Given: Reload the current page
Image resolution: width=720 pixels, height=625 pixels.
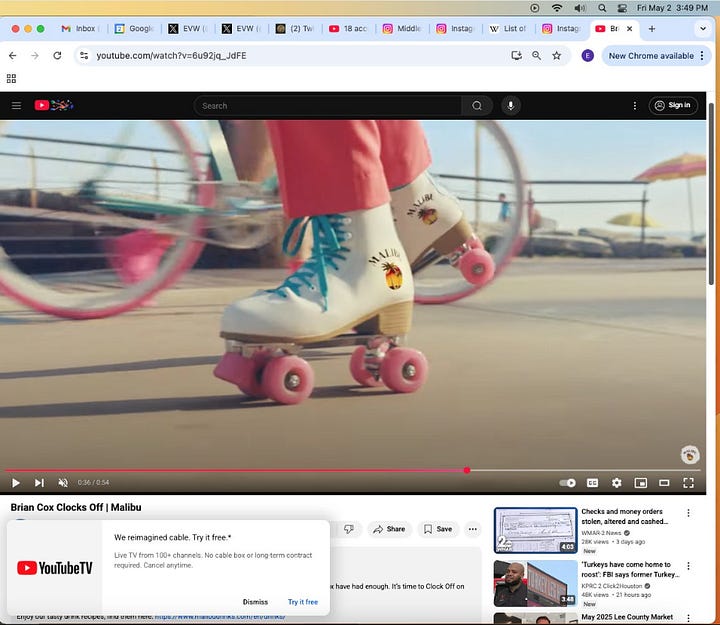Looking at the screenshot, I should [x=57, y=56].
